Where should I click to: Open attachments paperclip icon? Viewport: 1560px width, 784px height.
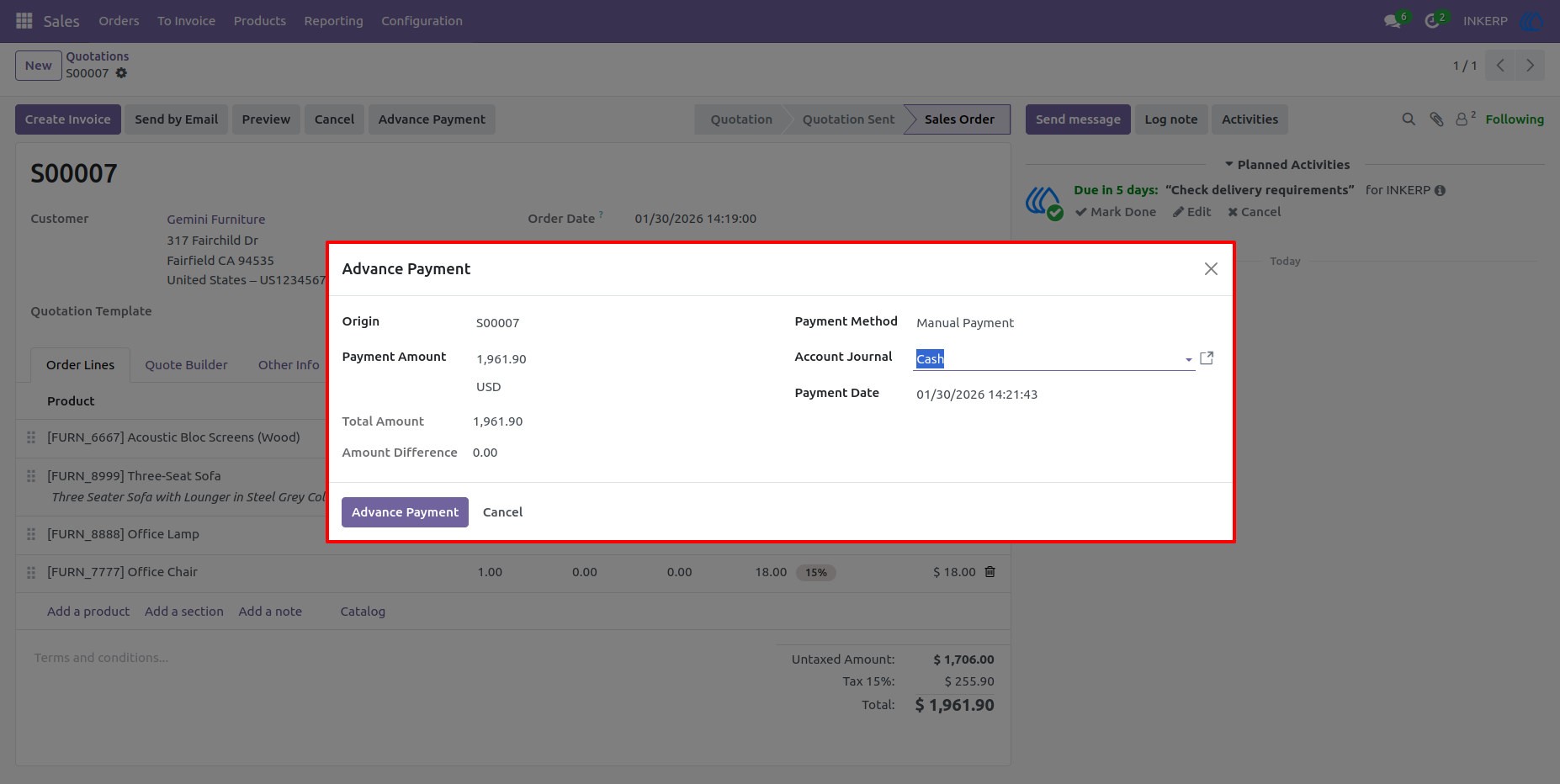coord(1436,119)
